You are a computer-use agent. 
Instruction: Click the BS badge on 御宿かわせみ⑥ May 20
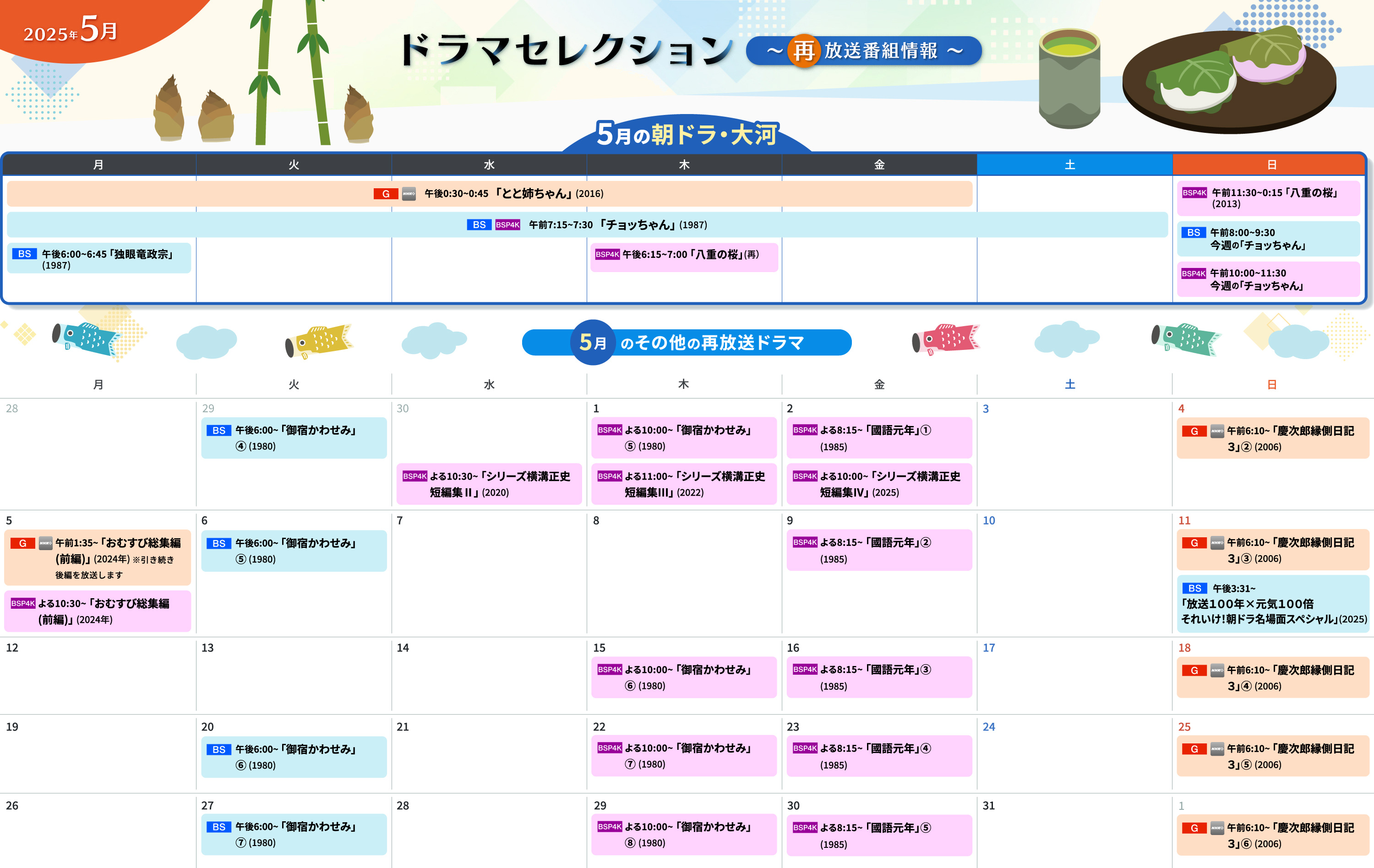point(219,750)
